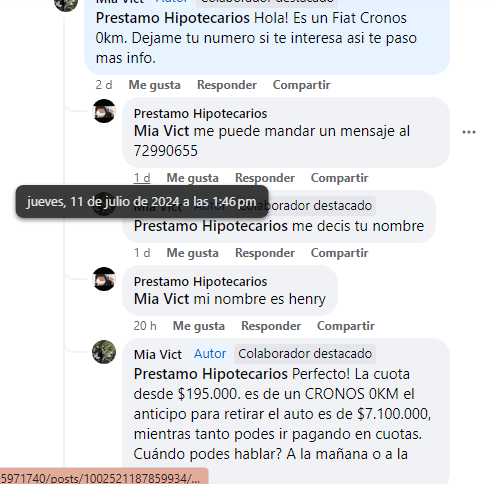The width and height of the screenshot is (491, 484).
Task: Open the '20 h' timestamp link
Action: click(x=145, y=326)
